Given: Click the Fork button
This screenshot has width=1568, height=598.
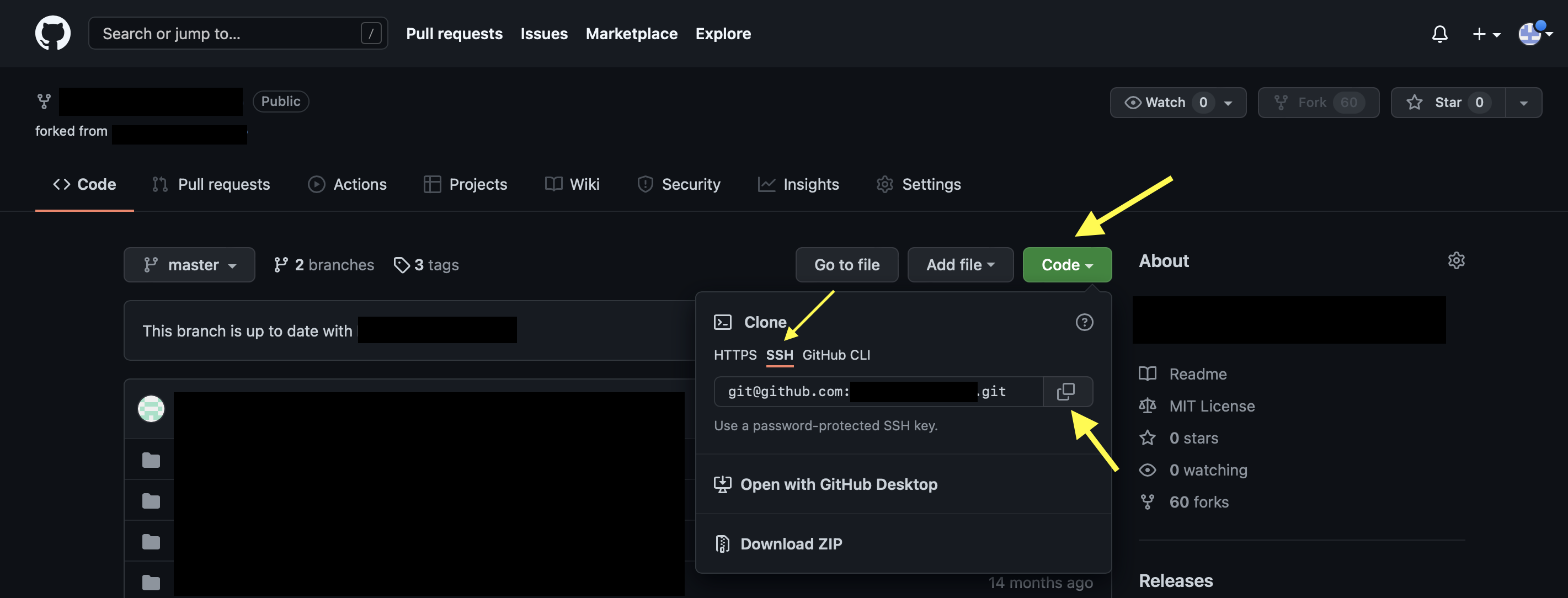Looking at the screenshot, I should (x=1319, y=102).
